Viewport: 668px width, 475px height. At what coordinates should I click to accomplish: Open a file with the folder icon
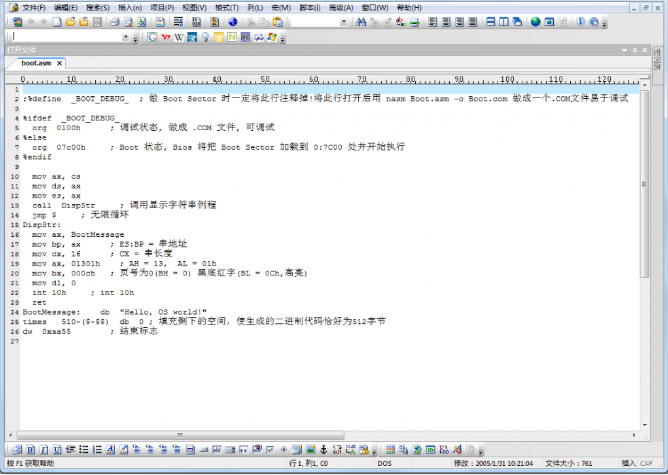70,22
